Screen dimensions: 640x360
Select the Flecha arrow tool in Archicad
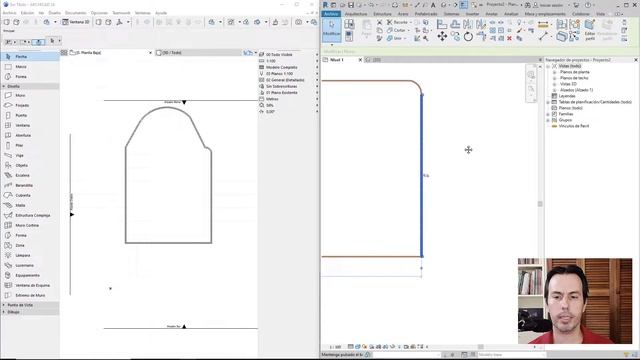click(29, 57)
